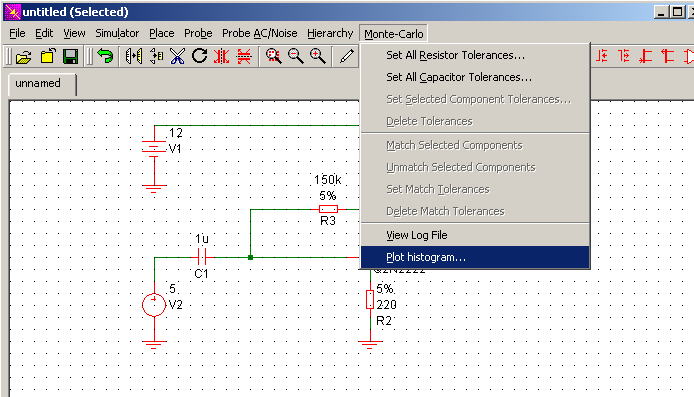Select resistor R3 on the schematic
Viewport: 694px width, 397px height.
(x=328, y=209)
